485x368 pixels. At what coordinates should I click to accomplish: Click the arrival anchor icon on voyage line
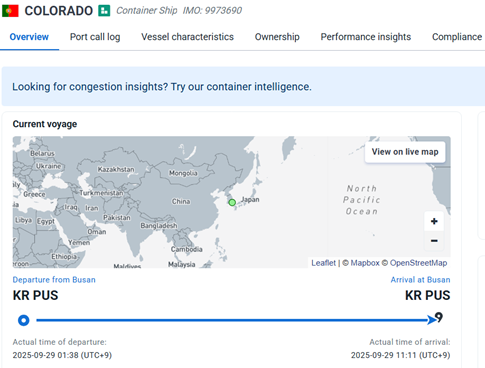pos(439,317)
